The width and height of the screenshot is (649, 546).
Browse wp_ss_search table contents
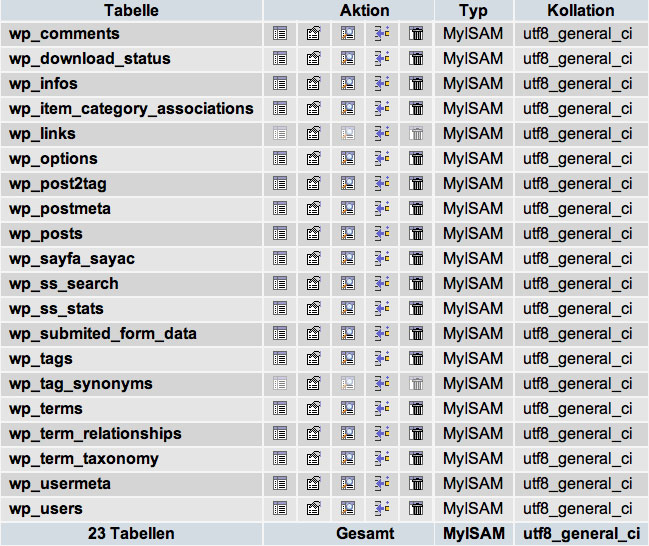[x=280, y=283]
